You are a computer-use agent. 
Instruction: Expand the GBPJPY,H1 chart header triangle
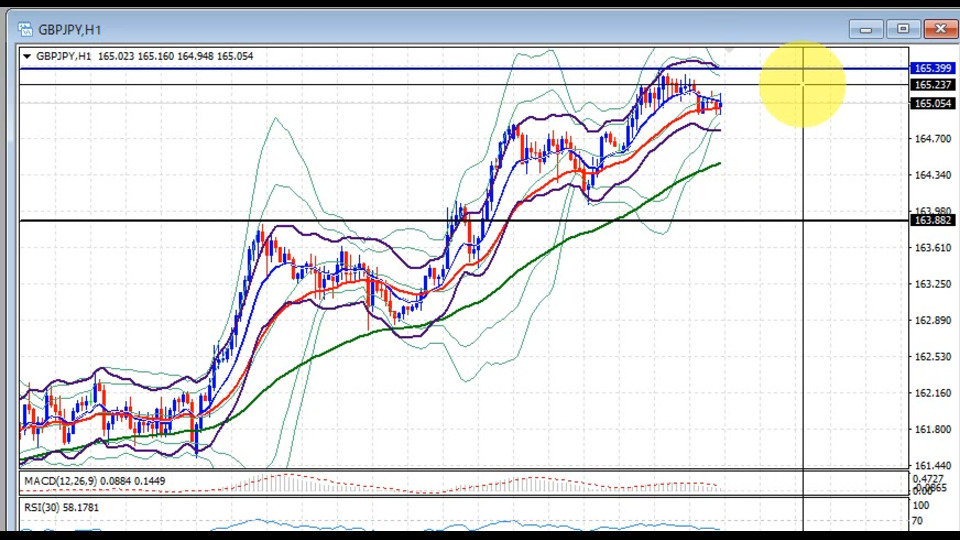[x=27, y=56]
